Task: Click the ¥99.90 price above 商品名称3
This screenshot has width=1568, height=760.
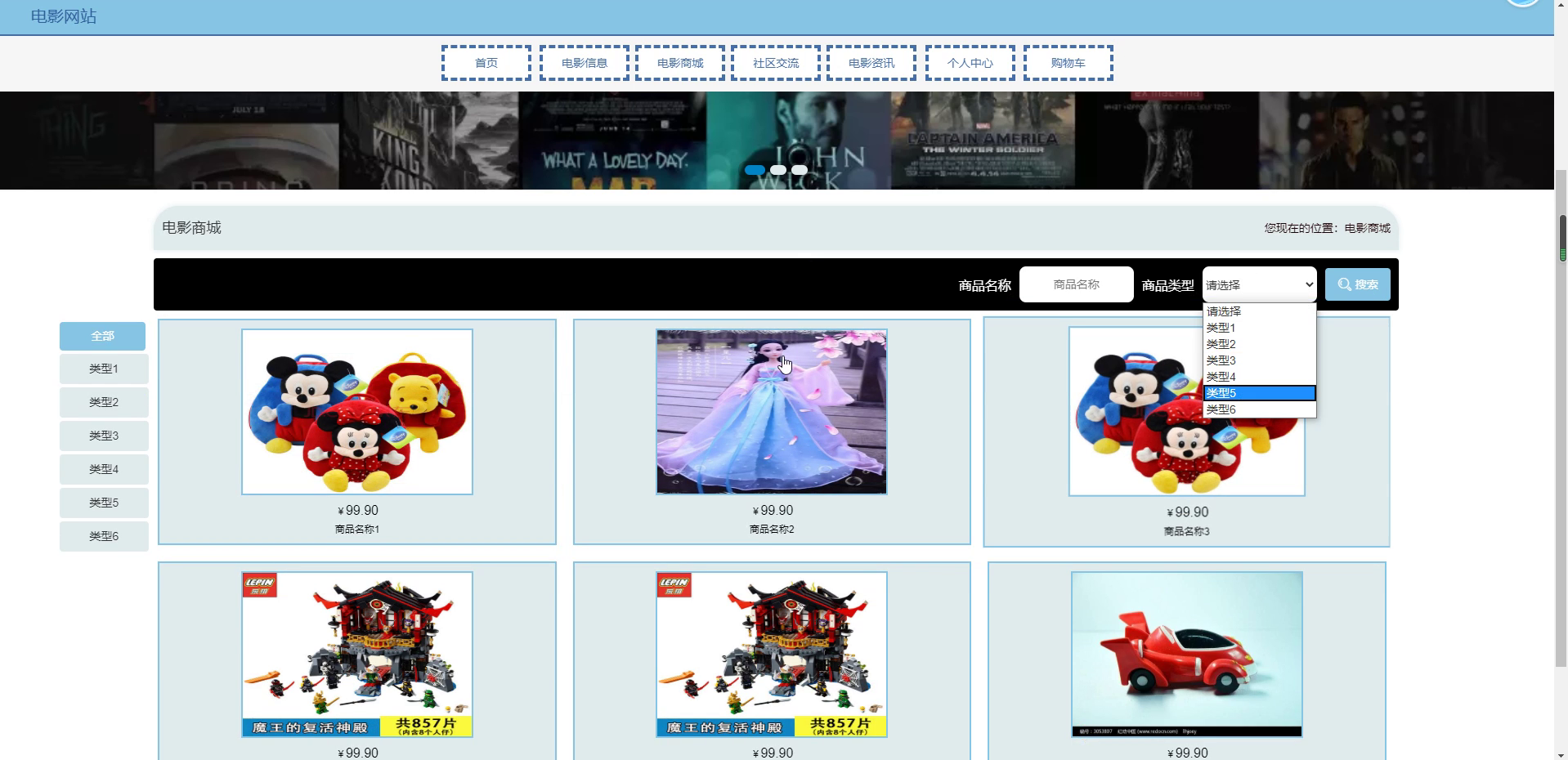Action: click(x=1187, y=512)
